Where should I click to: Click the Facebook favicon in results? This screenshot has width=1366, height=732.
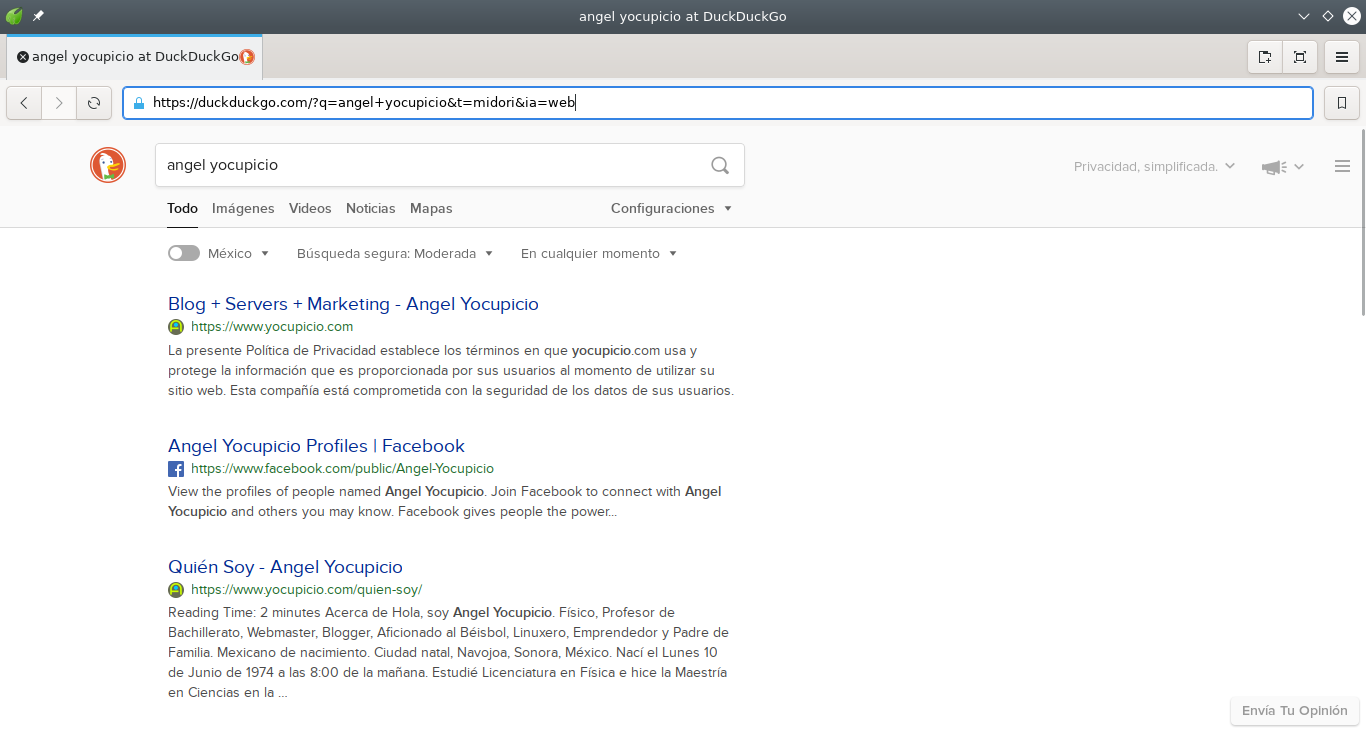pos(176,469)
